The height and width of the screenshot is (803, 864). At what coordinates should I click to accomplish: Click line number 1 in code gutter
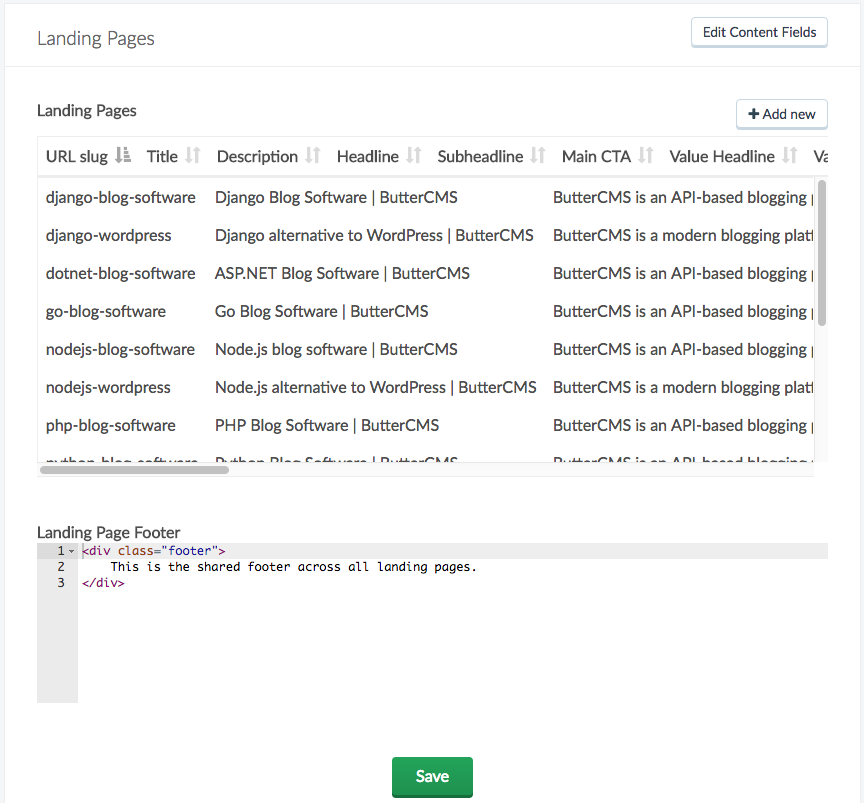point(61,551)
